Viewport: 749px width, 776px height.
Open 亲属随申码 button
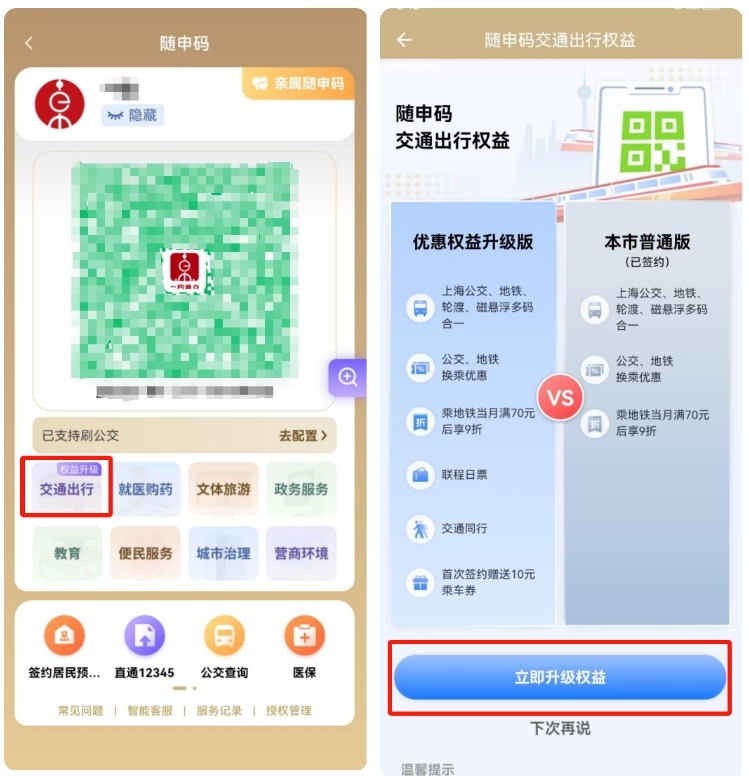pyautogui.click(x=299, y=83)
